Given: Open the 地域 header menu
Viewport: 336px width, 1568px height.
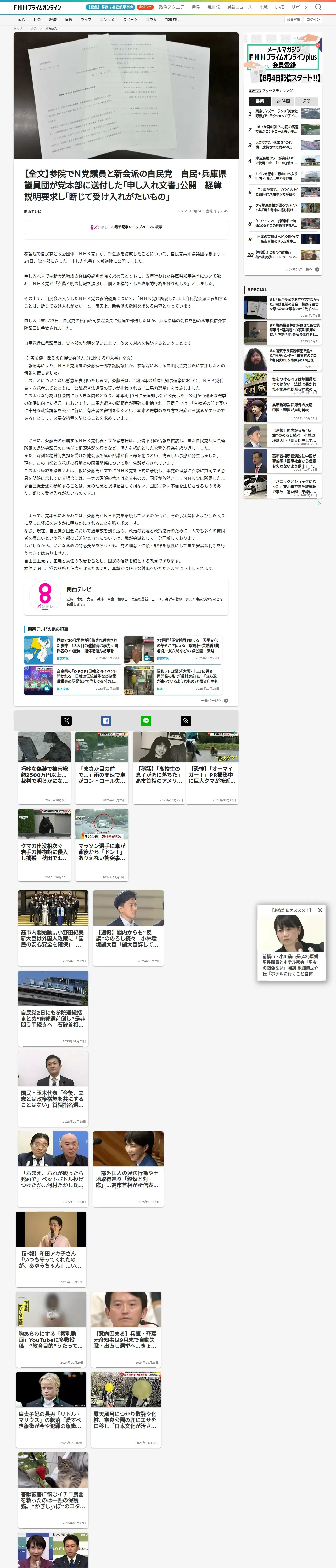Looking at the screenshot, I should [x=264, y=7].
